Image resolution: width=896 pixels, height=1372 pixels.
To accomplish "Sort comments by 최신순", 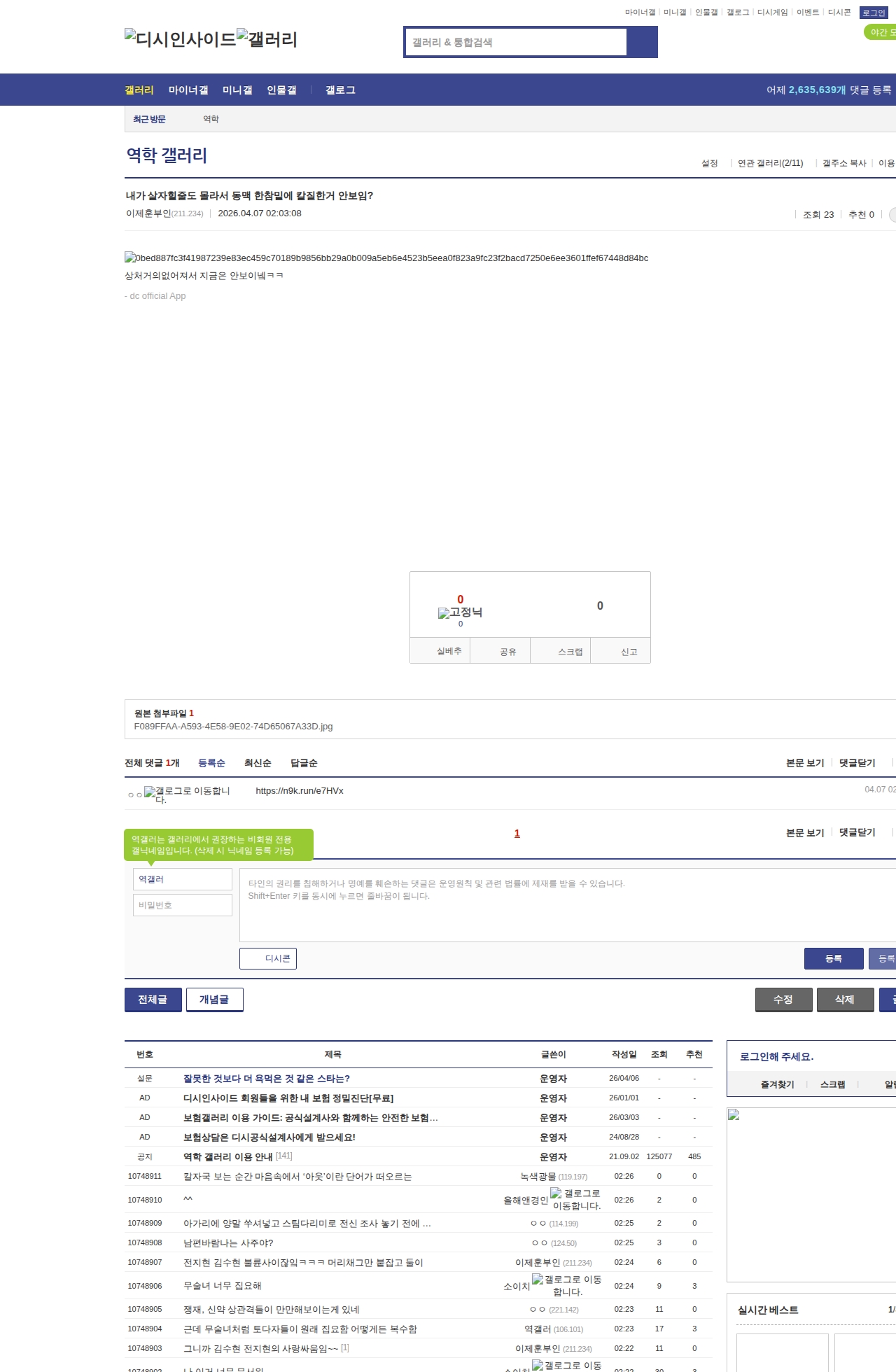I will tap(258, 762).
